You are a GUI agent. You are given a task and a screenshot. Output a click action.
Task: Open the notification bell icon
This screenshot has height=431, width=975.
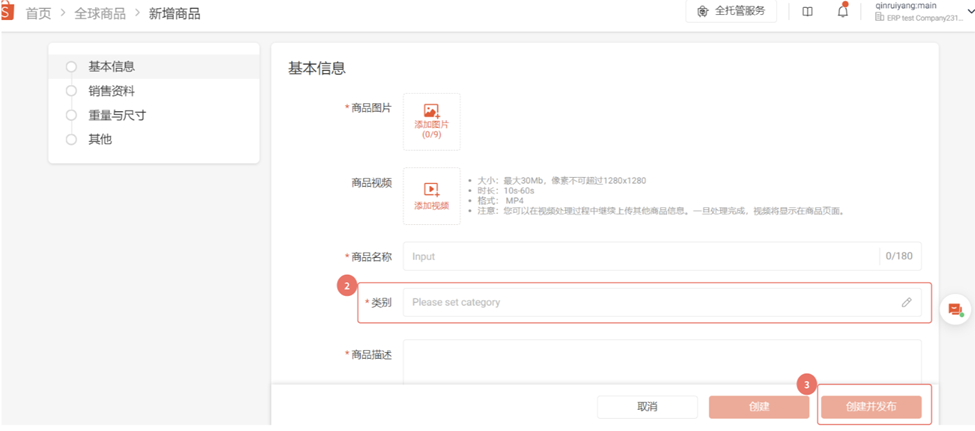pyautogui.click(x=842, y=12)
